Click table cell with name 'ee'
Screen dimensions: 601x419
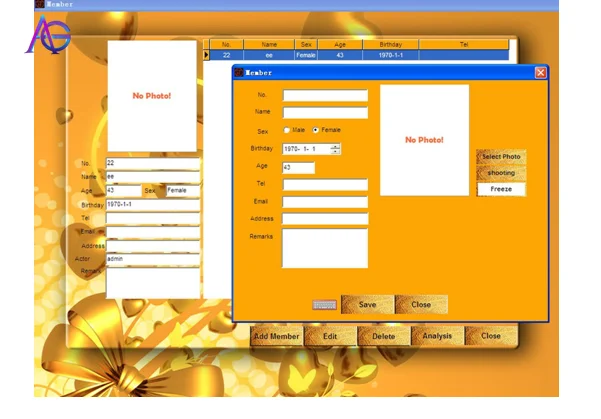click(x=269, y=55)
